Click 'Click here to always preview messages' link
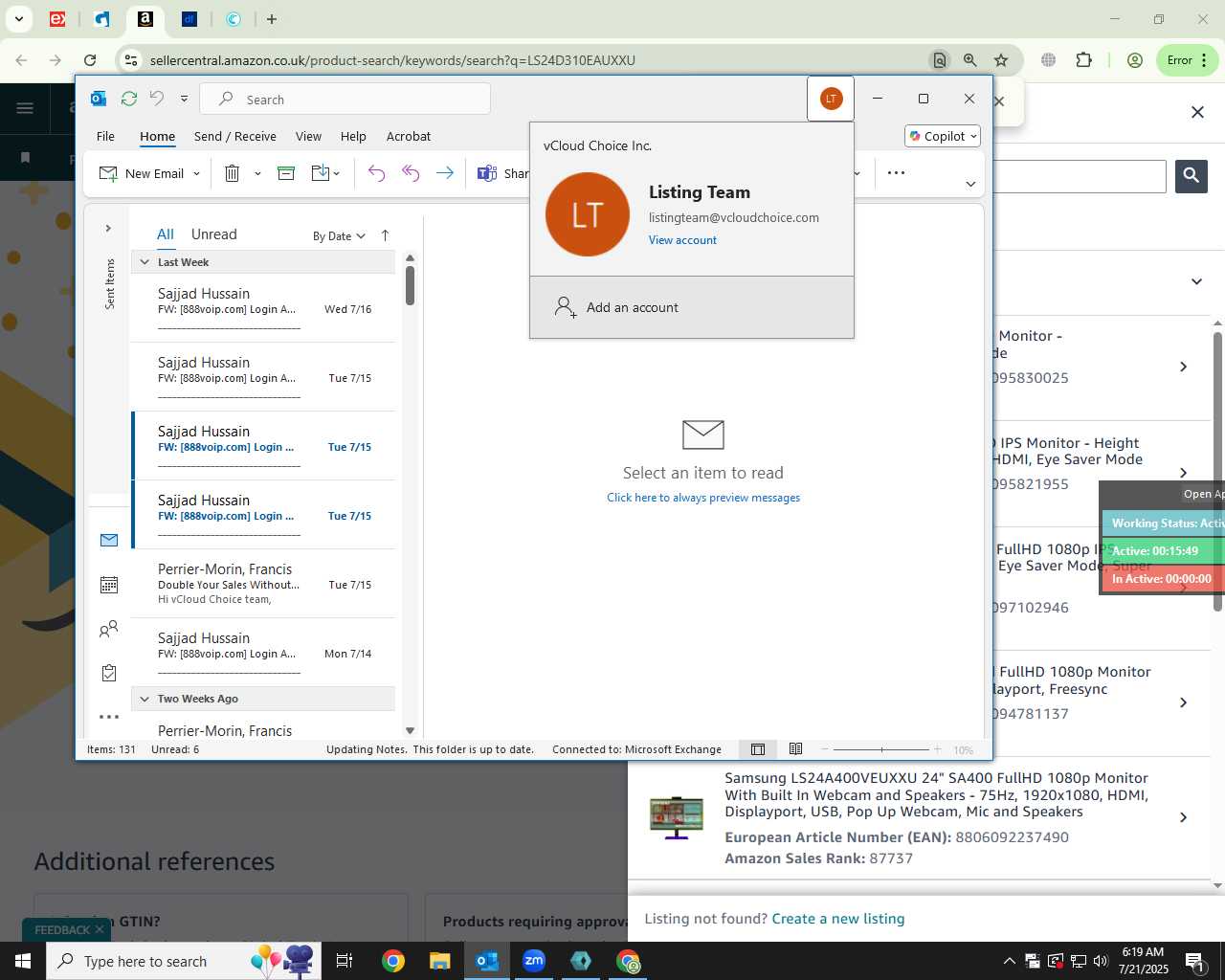The height and width of the screenshot is (980, 1225). click(703, 498)
